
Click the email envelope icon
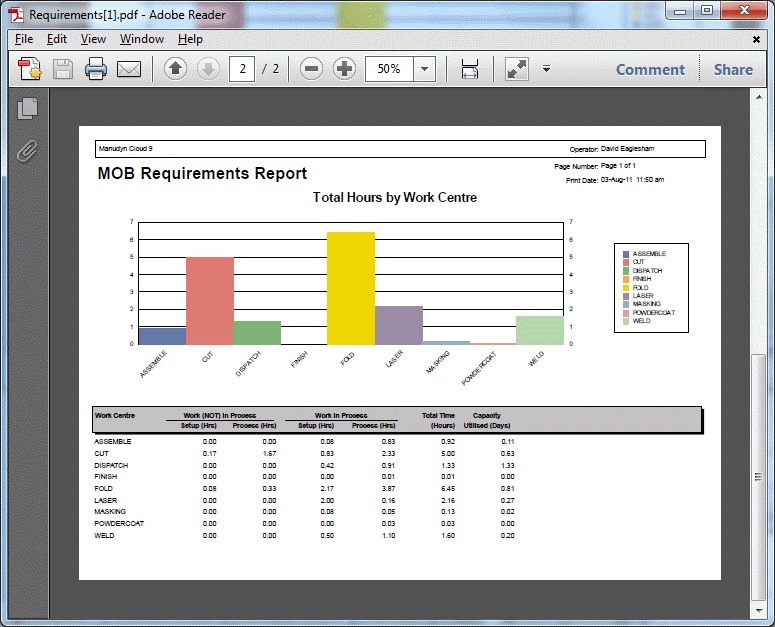pos(129,69)
